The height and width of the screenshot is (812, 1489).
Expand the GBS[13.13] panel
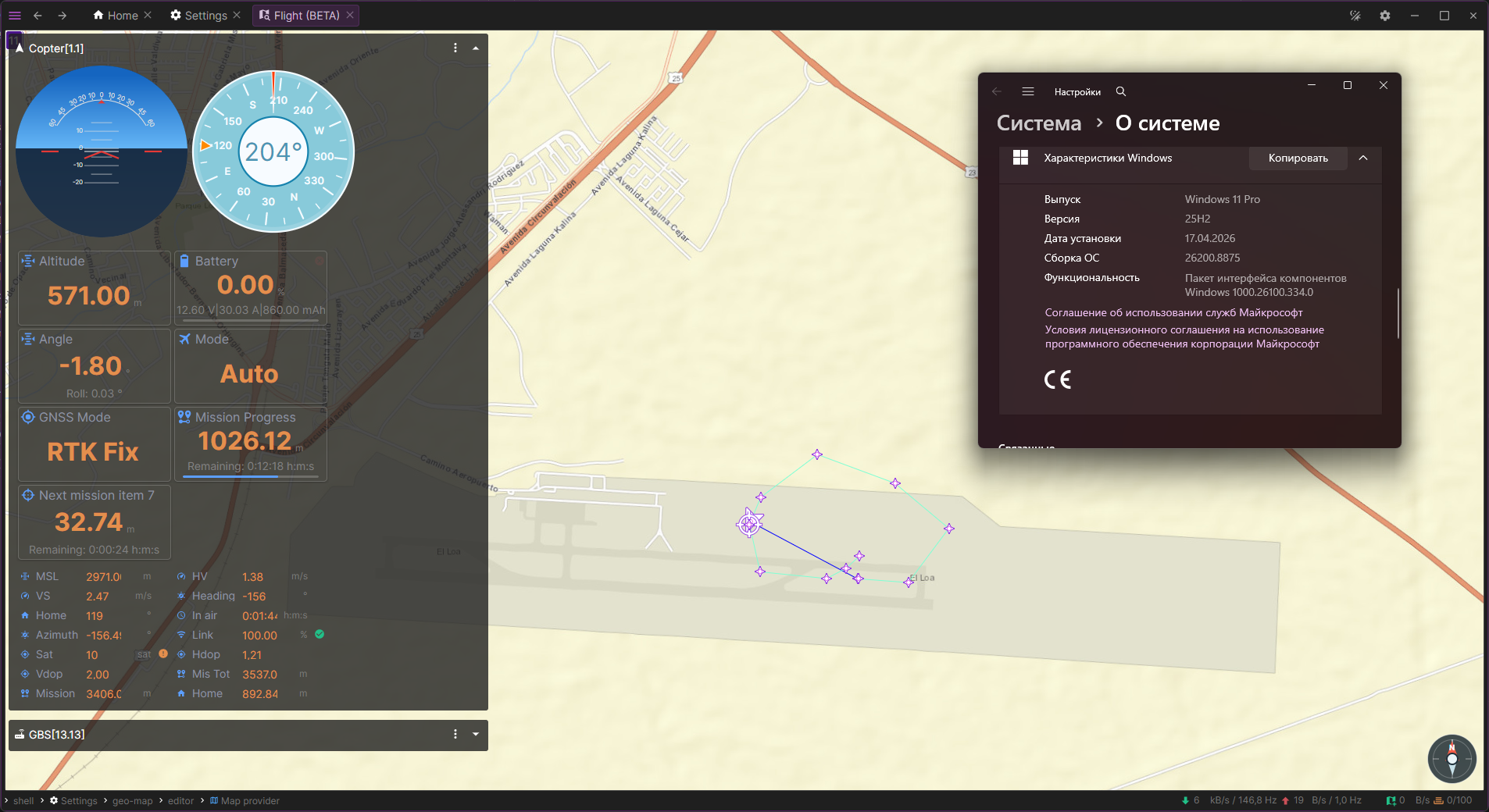click(476, 734)
